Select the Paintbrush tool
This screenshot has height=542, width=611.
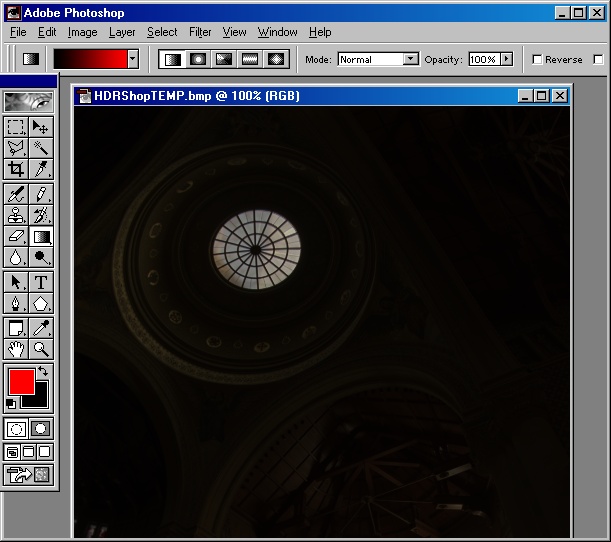pos(41,194)
